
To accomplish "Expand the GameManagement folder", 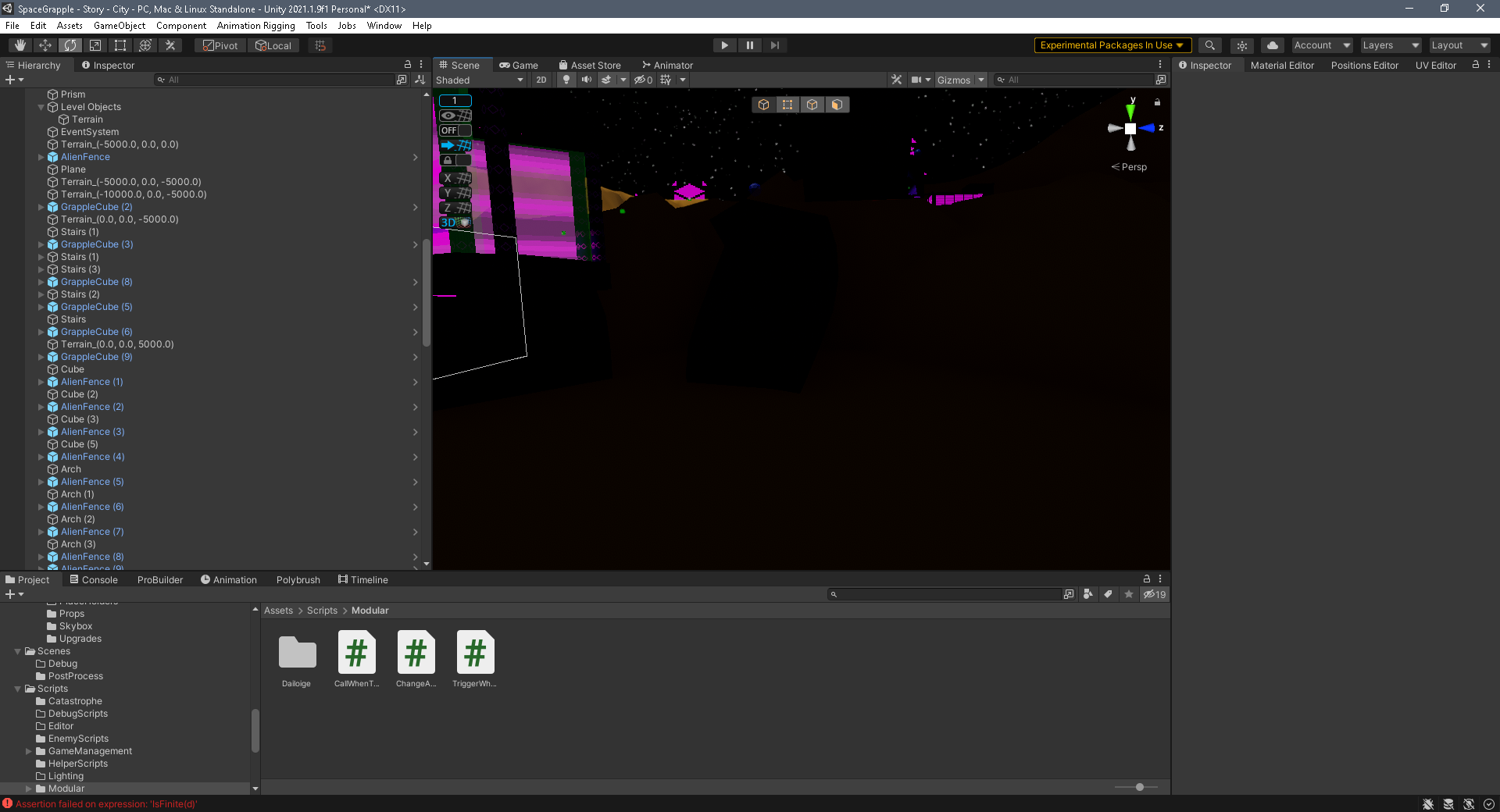I will coord(29,751).
